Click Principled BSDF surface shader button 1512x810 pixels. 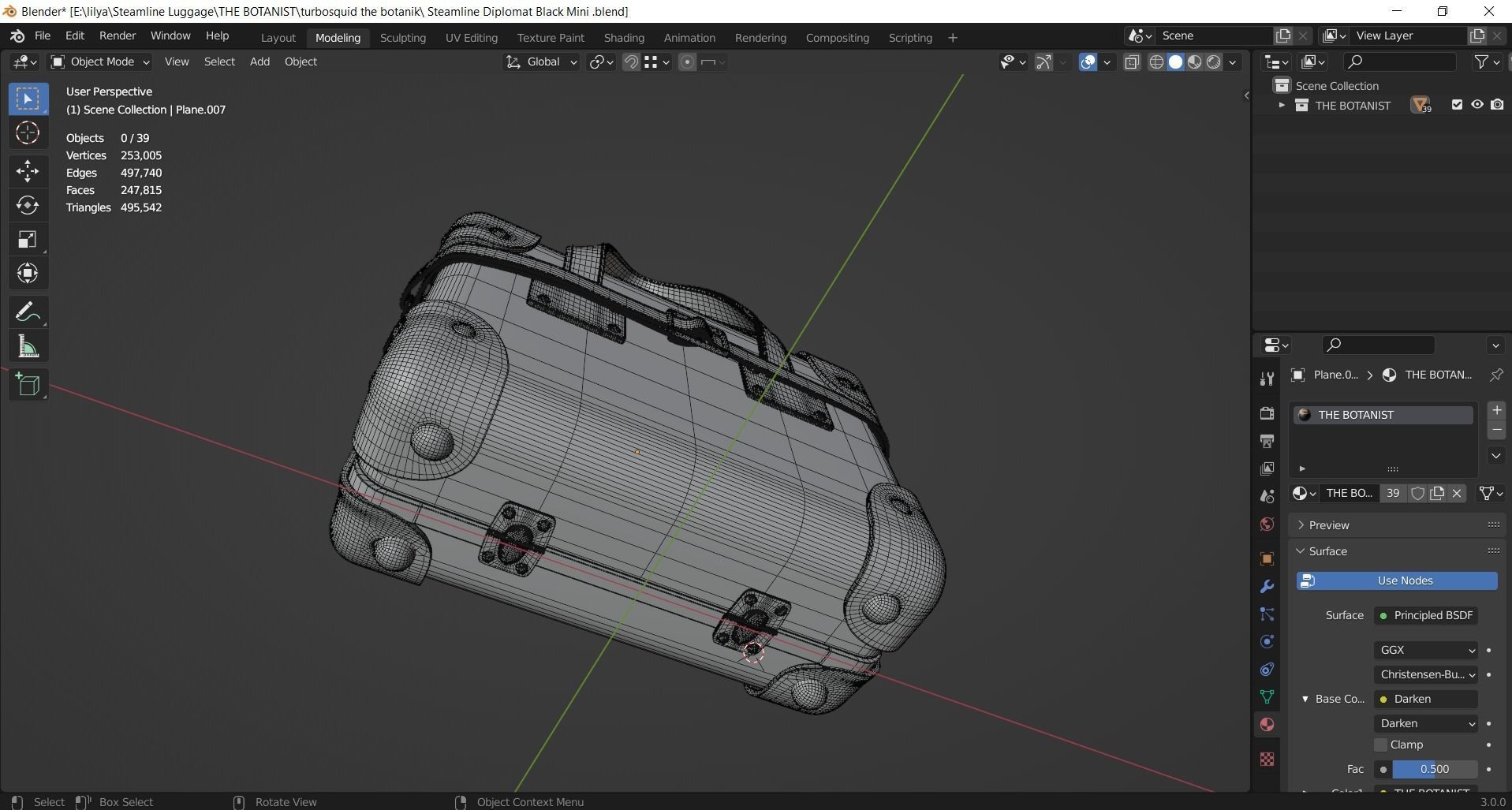click(x=1426, y=615)
